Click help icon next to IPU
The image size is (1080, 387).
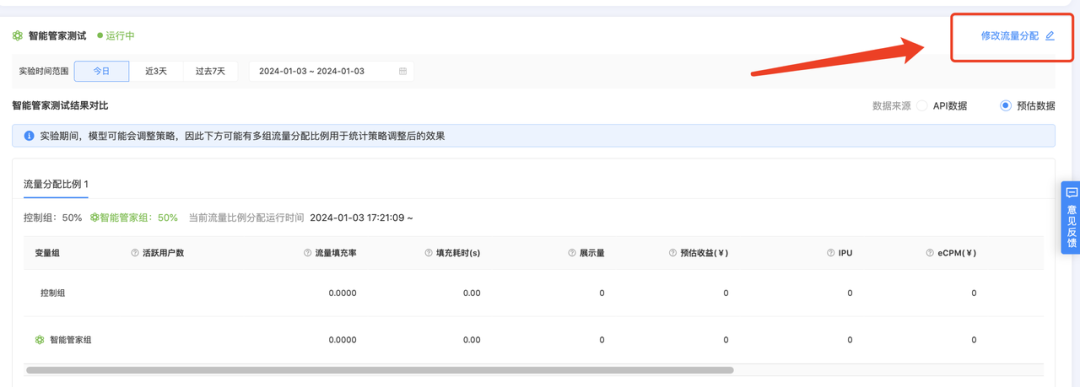click(831, 253)
